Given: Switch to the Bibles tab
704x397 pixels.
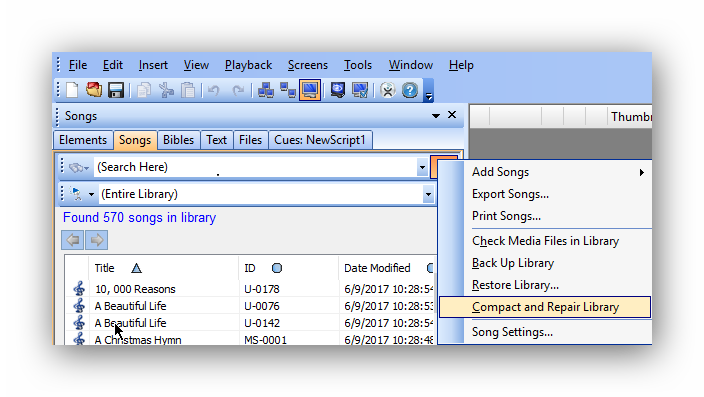Looking at the screenshot, I should 178,140.
